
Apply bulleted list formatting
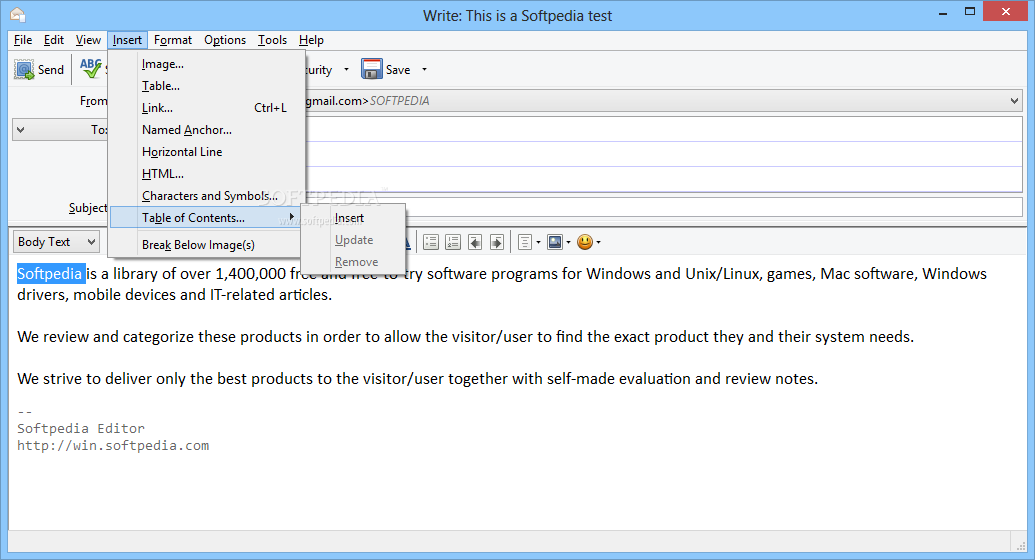click(x=431, y=242)
